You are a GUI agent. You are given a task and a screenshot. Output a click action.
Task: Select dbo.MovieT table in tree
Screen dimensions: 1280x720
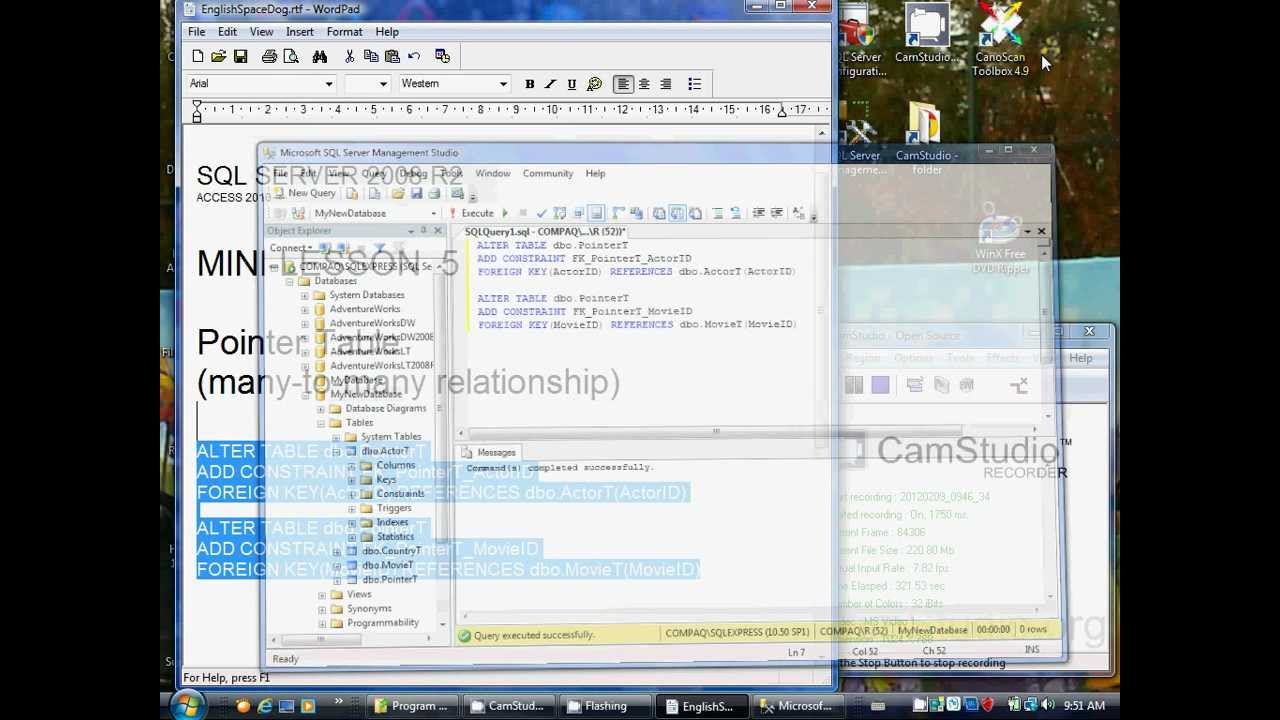[387, 565]
